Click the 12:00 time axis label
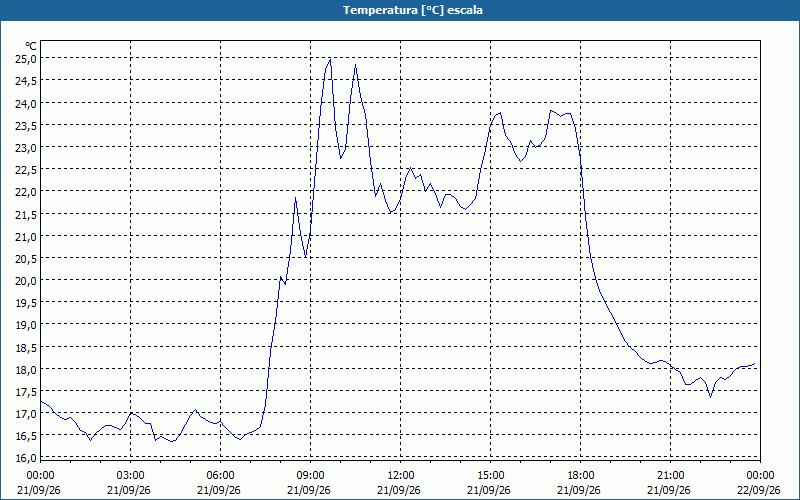This screenshot has width=800, height=500. (401, 476)
